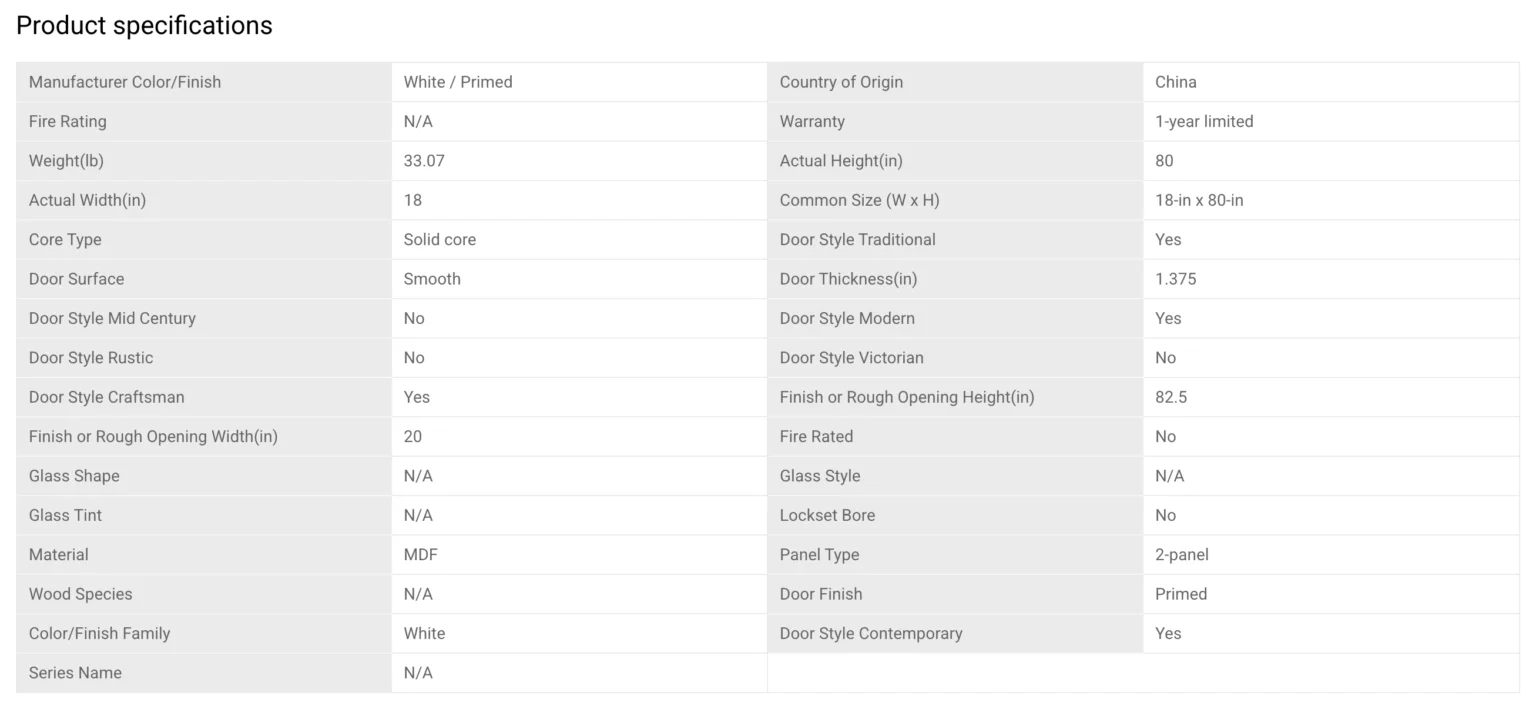Click the Solid core value
This screenshot has width=1536, height=706.
tap(440, 240)
